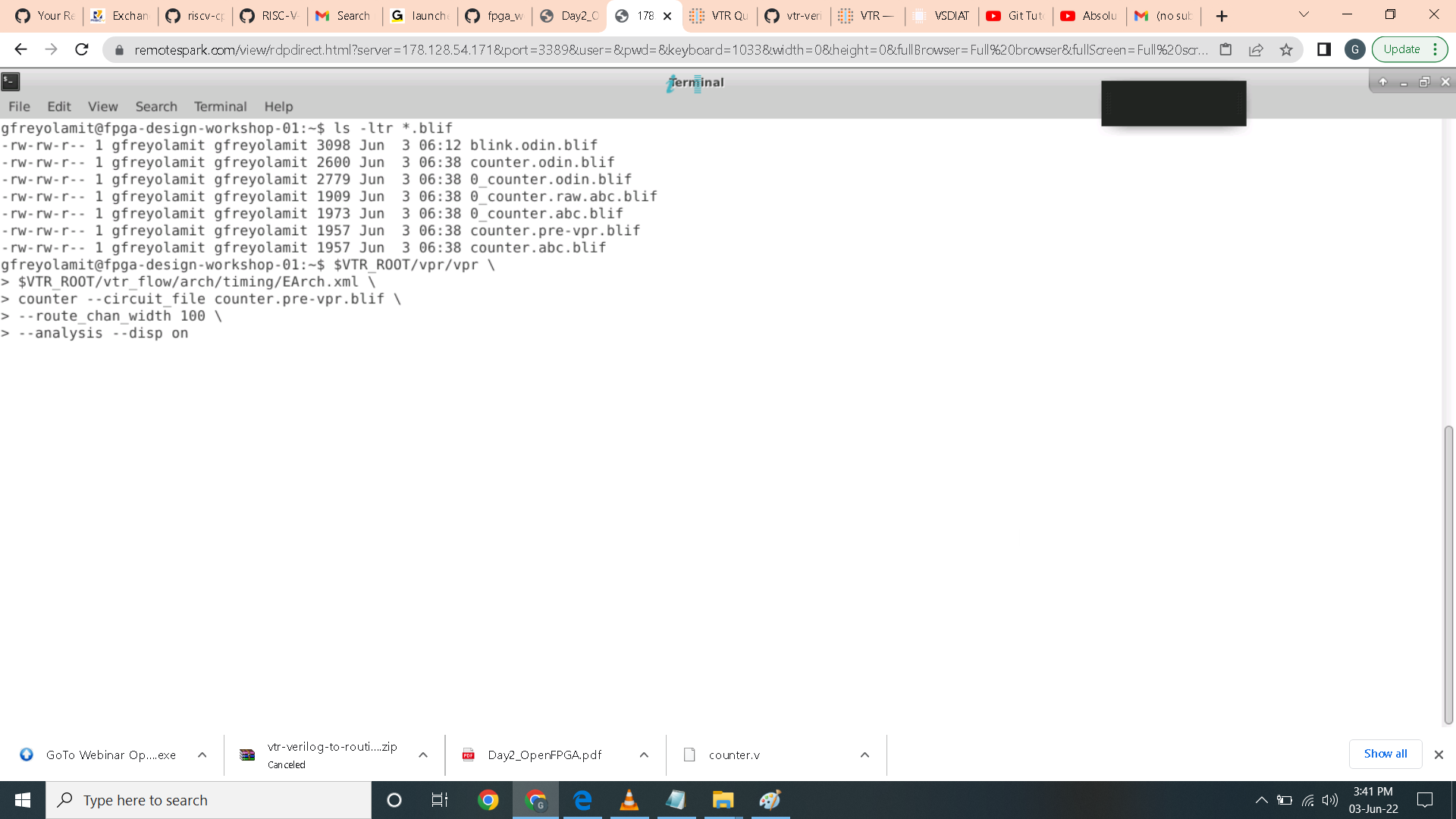
Task: Expand options for counter.v download
Action: pos(864,755)
